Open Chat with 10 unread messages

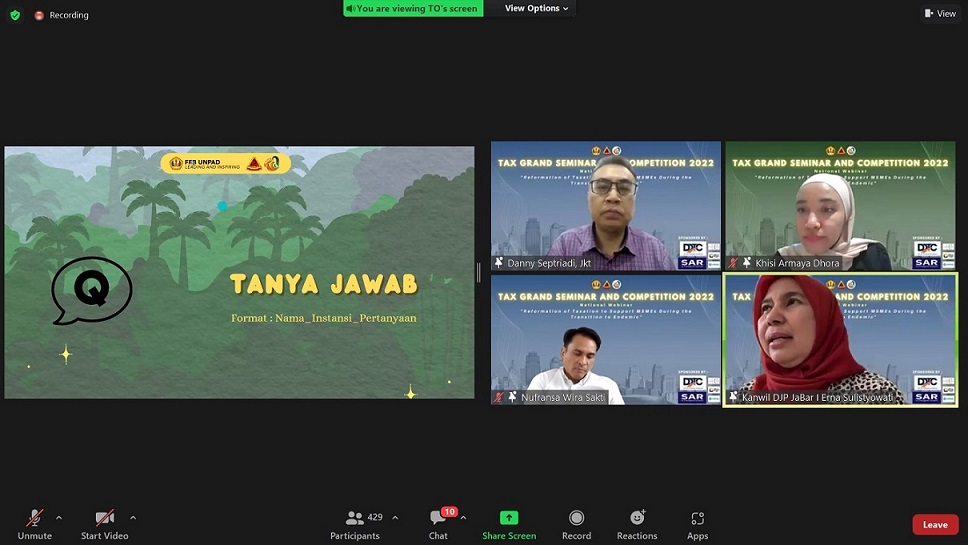439,523
